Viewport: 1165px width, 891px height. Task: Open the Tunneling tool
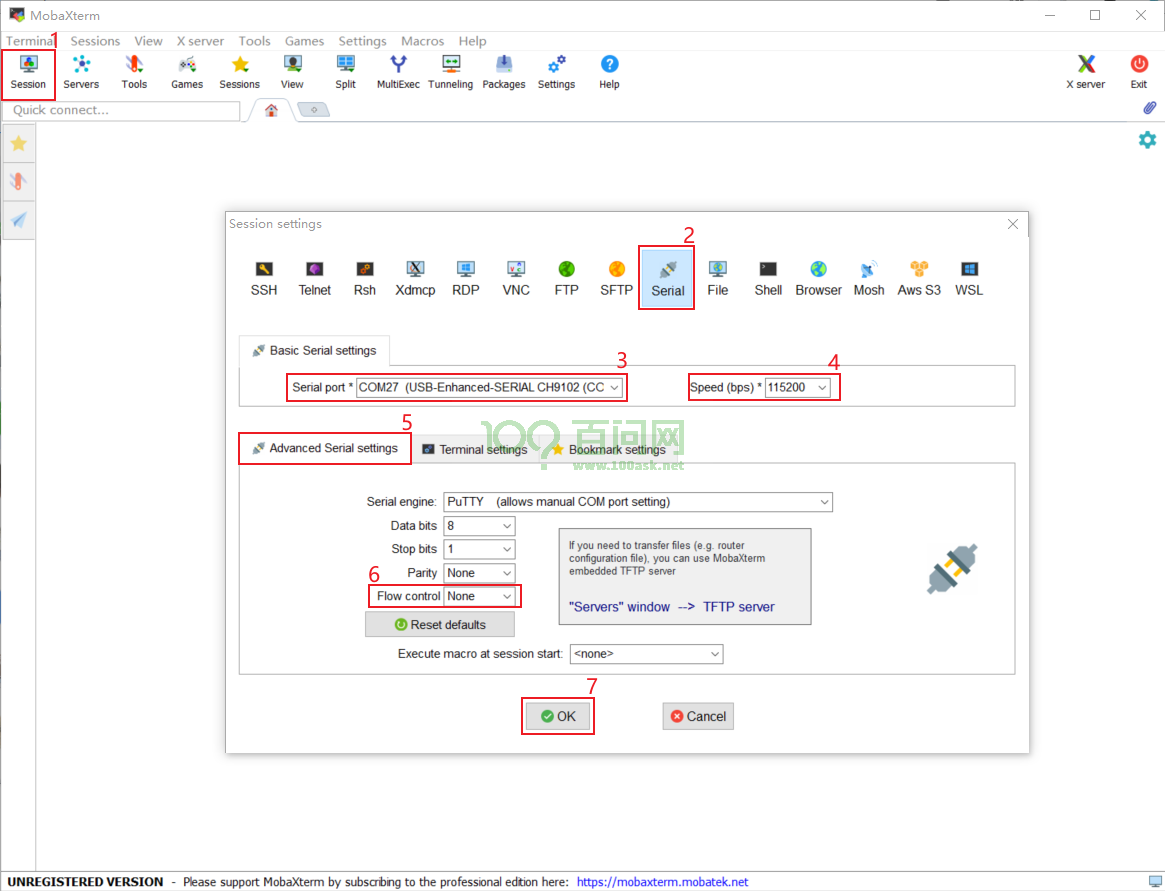click(x=450, y=71)
